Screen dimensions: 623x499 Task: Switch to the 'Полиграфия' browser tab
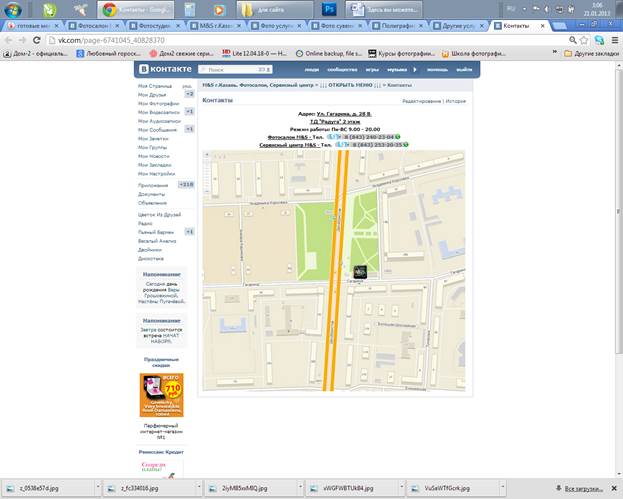point(398,26)
